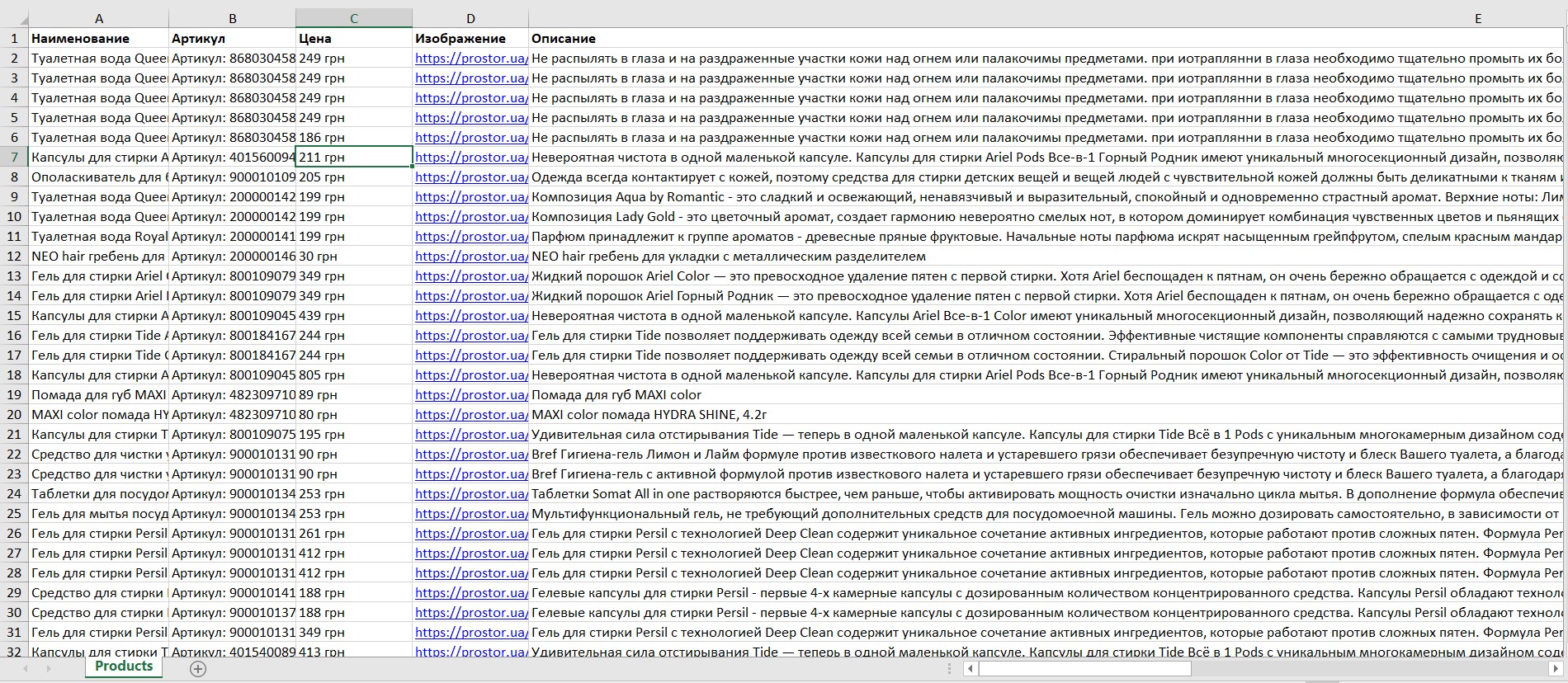
Task: Select cell 'Таблетки для посудо' in column A
Action: coord(98,493)
